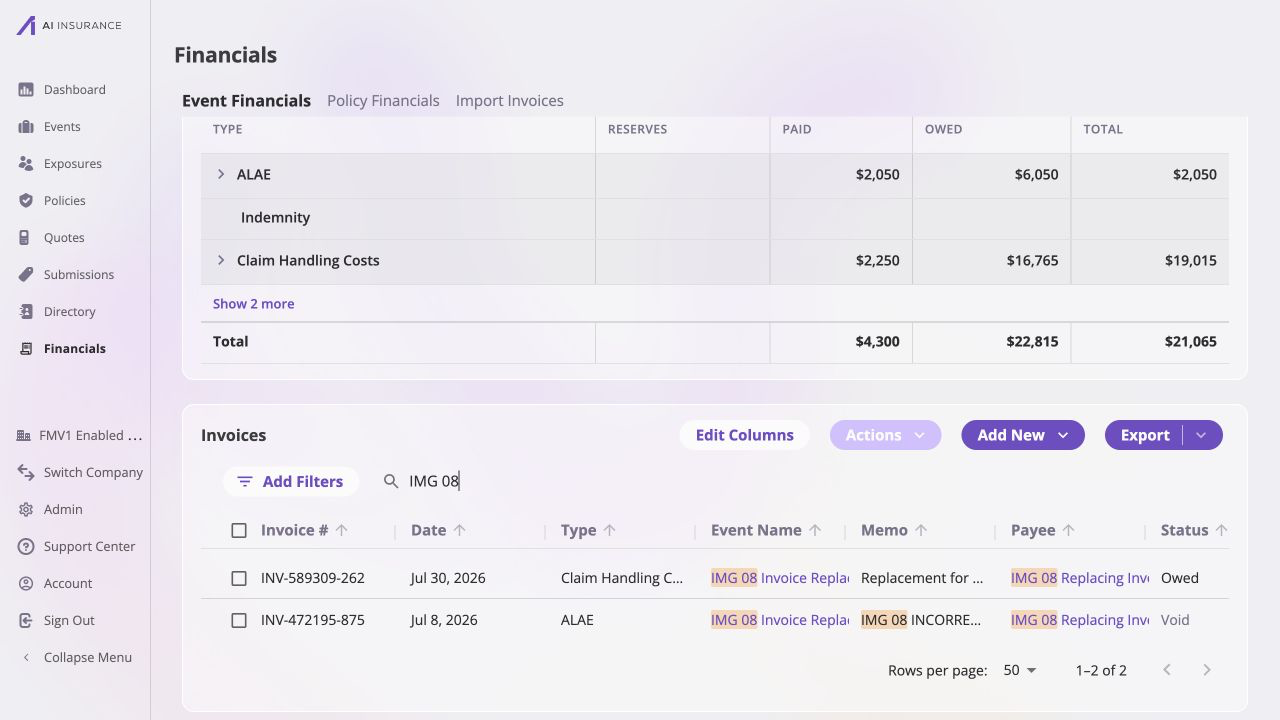Open the Actions dropdown
Viewport: 1280px width, 720px height.
click(885, 435)
